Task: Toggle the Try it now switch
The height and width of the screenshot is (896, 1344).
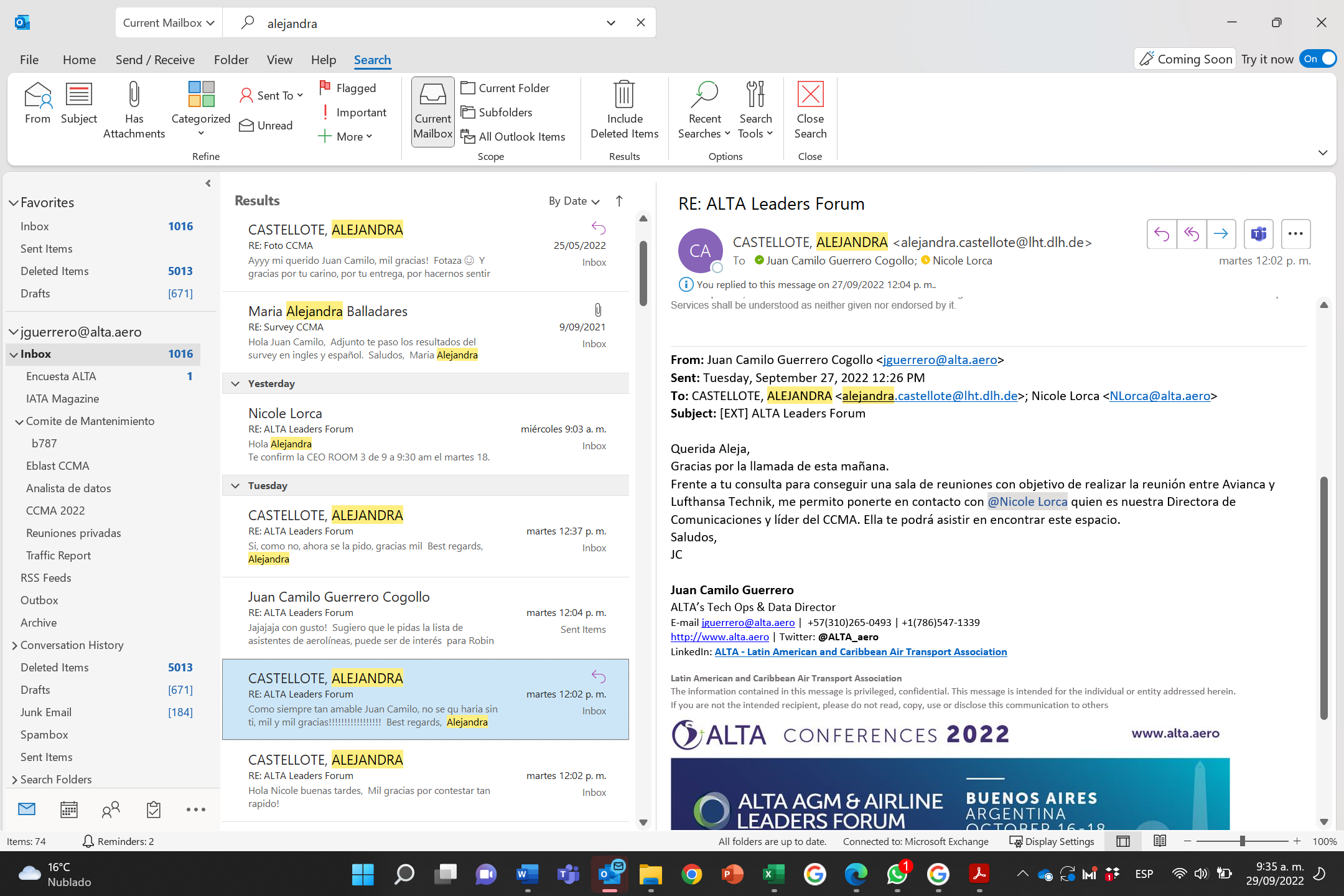Action: pos(1318,59)
